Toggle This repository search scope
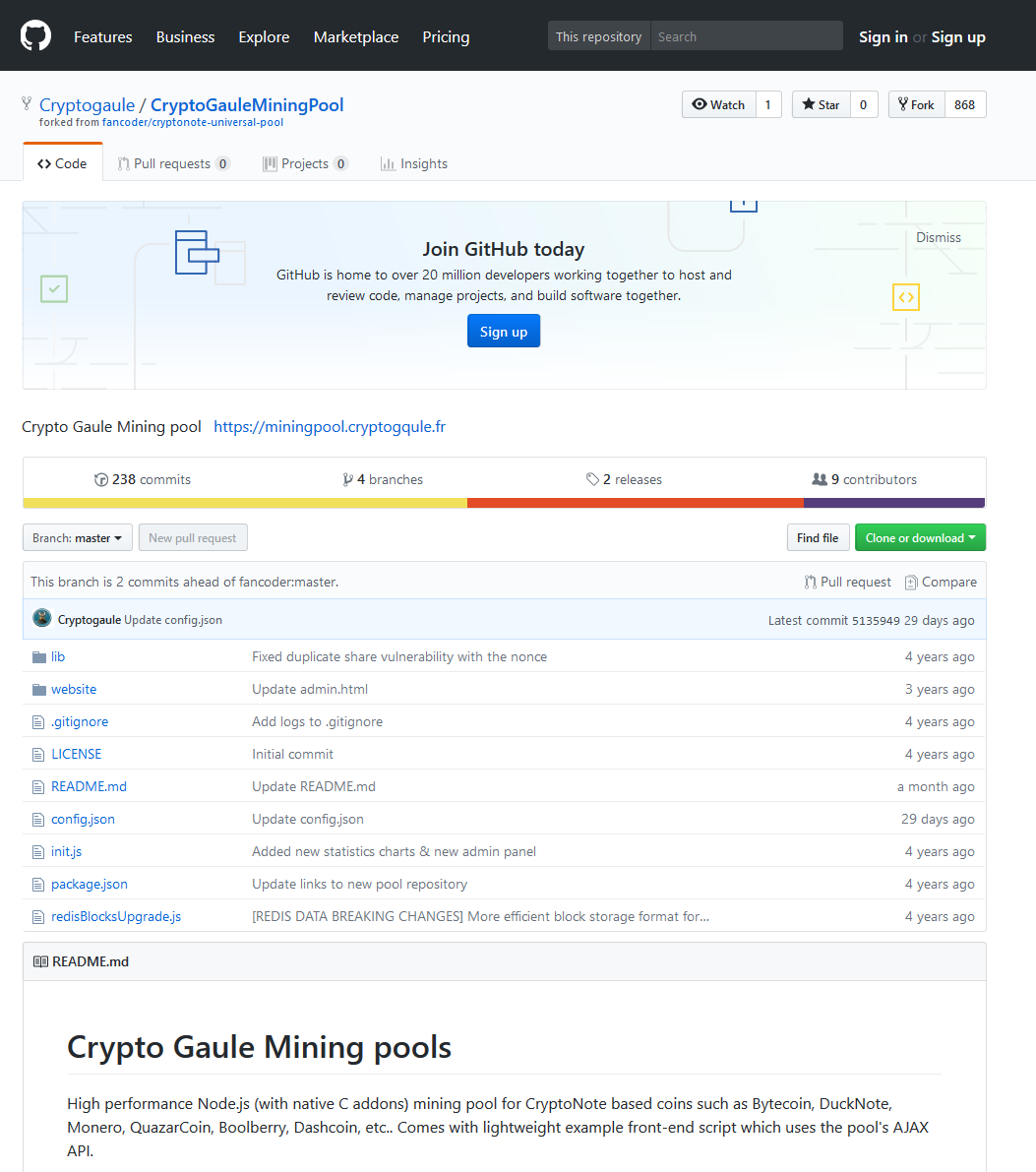This screenshot has height=1172, width=1036. point(599,35)
